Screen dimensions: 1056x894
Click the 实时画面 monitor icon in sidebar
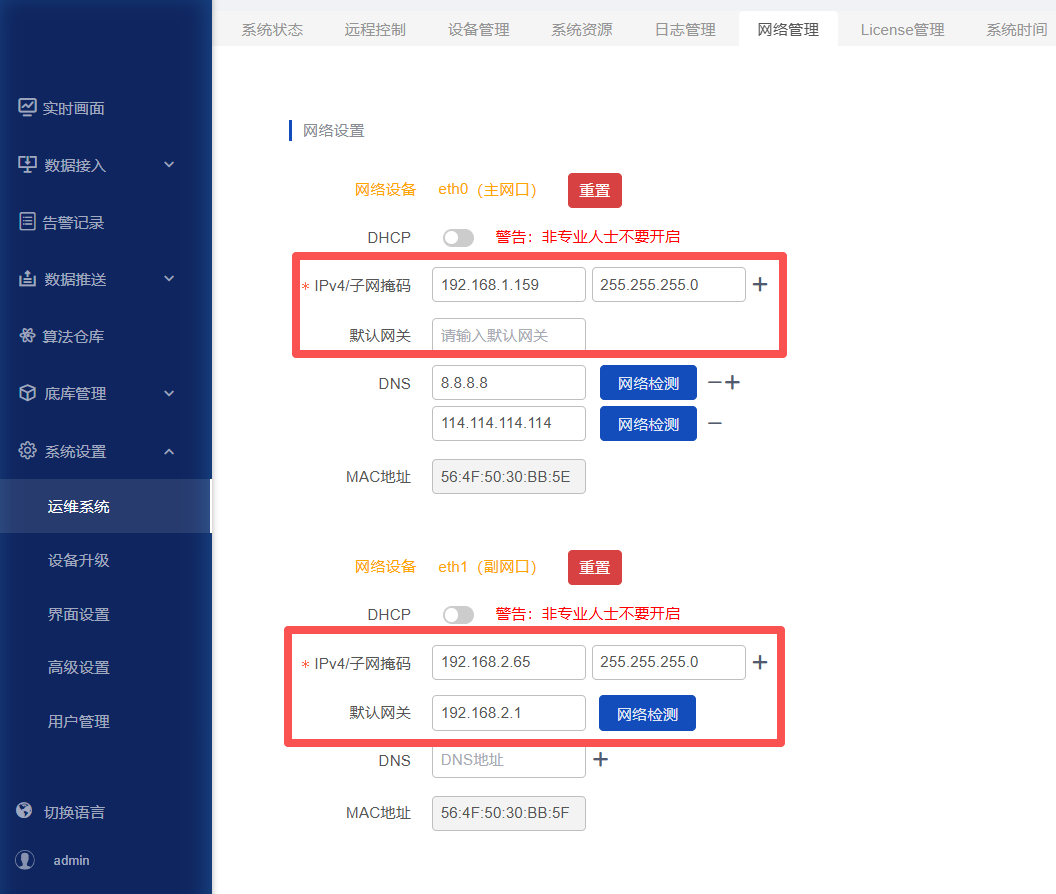coord(27,107)
